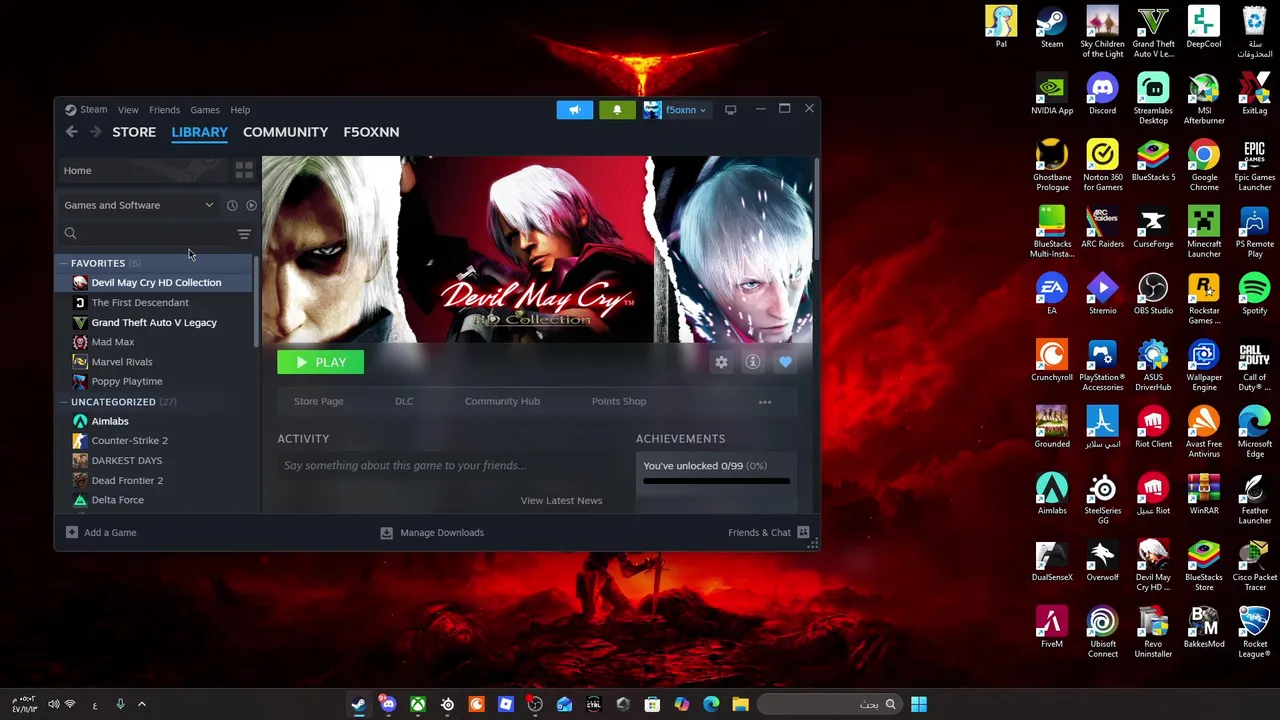The image size is (1280, 720).
Task: Click the library search field
Action: 145,234
